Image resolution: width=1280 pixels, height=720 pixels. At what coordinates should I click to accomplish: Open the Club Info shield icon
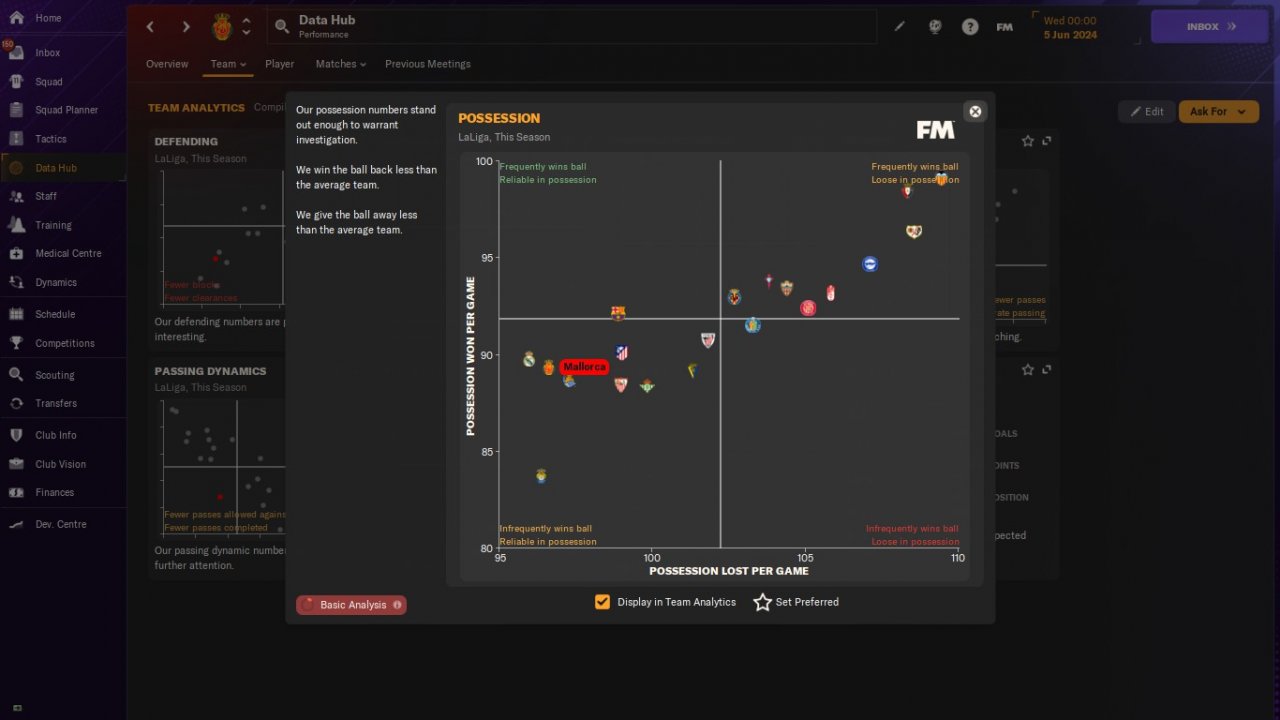16,435
